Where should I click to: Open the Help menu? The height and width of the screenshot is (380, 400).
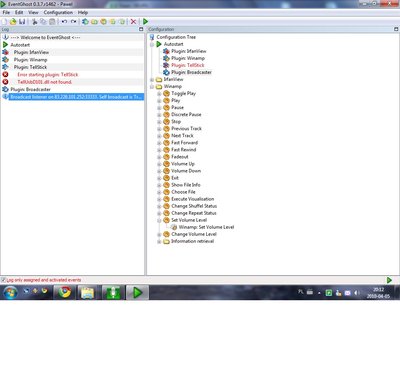[x=83, y=12]
